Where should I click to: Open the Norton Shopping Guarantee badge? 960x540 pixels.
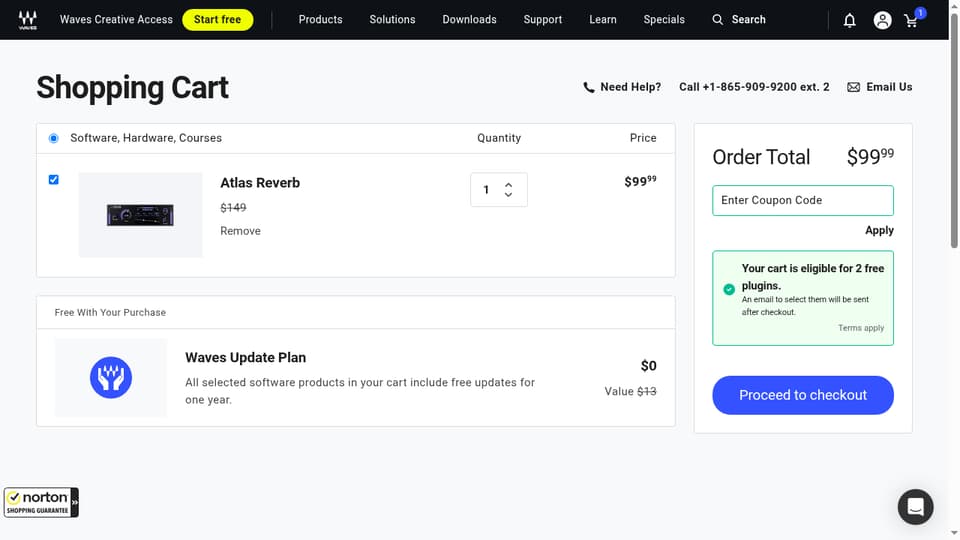pos(41,503)
